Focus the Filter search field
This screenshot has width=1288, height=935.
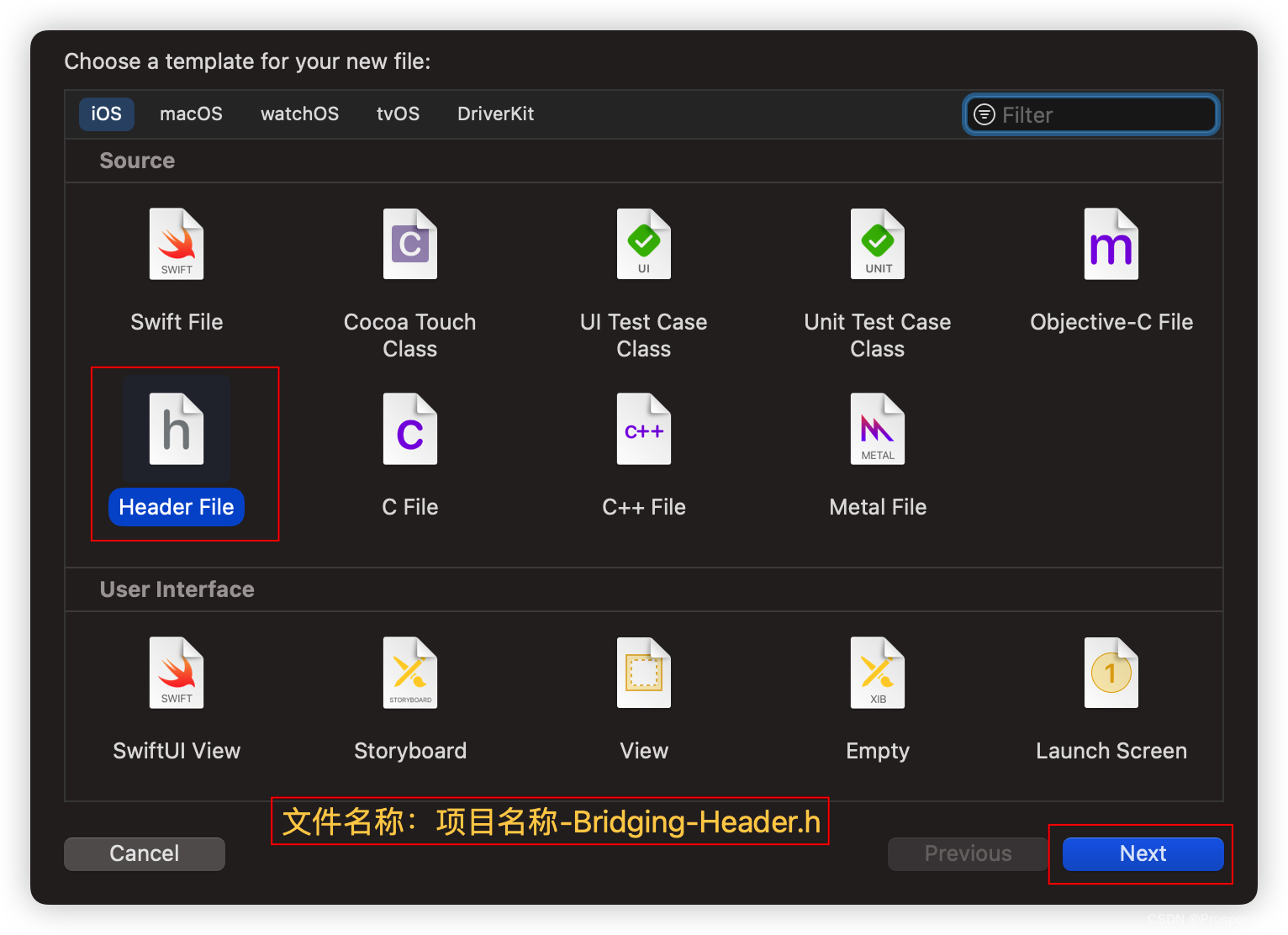[x=1091, y=114]
